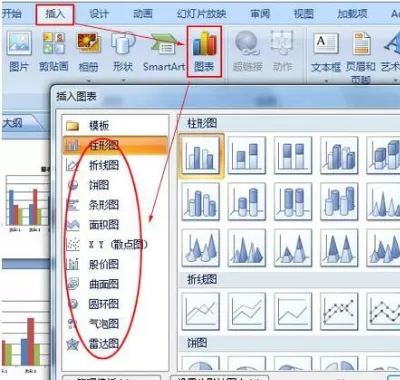Choose the 100% stacked cylinder thumbnail
The height and width of the screenshot is (380, 400).
pos(293,201)
